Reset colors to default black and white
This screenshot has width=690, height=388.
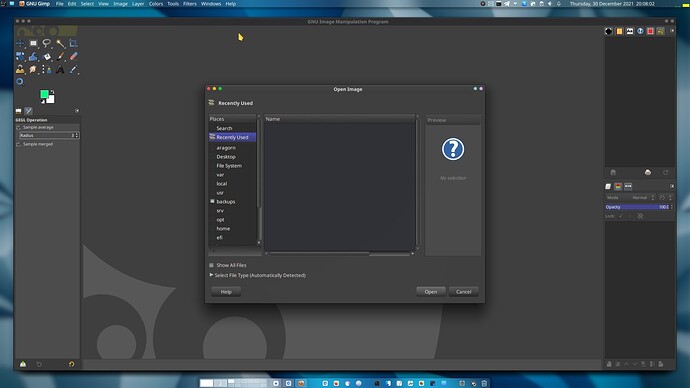pyautogui.click(x=43, y=102)
